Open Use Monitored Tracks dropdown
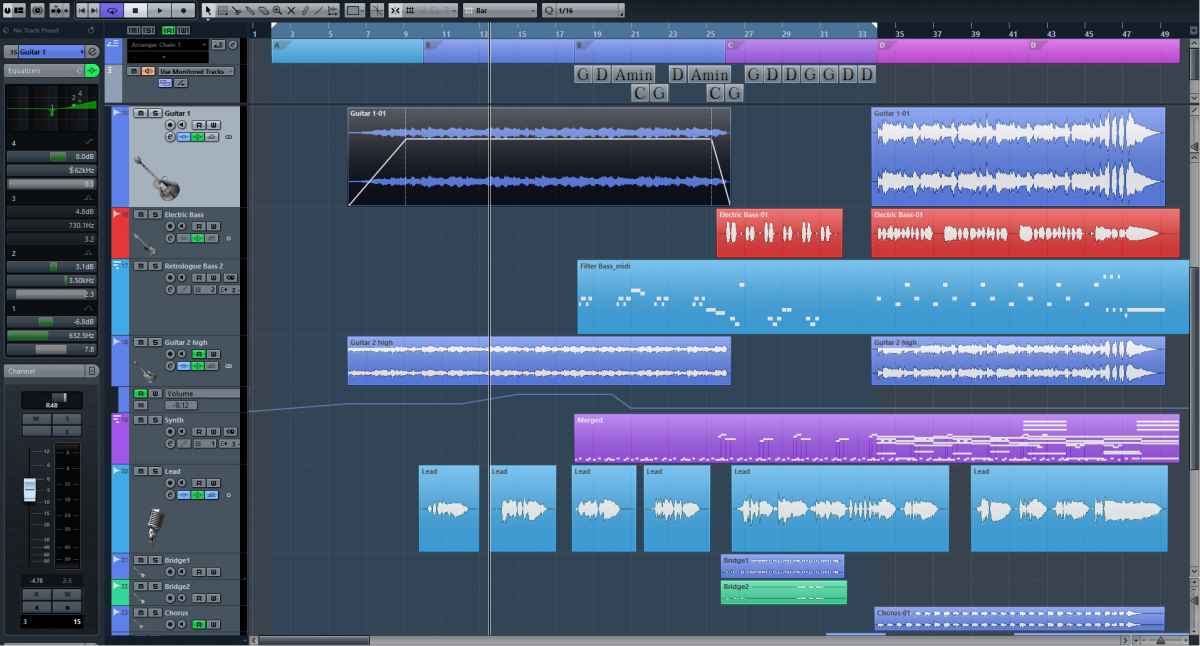Image resolution: width=1200 pixels, height=646 pixels. coord(195,71)
